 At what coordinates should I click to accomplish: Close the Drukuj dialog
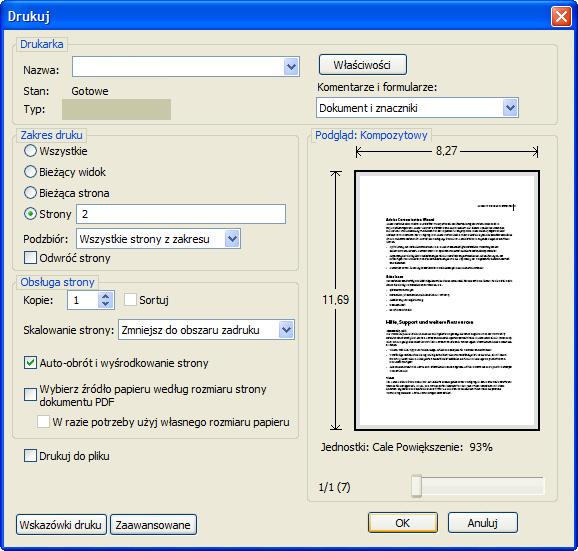click(x=561, y=16)
